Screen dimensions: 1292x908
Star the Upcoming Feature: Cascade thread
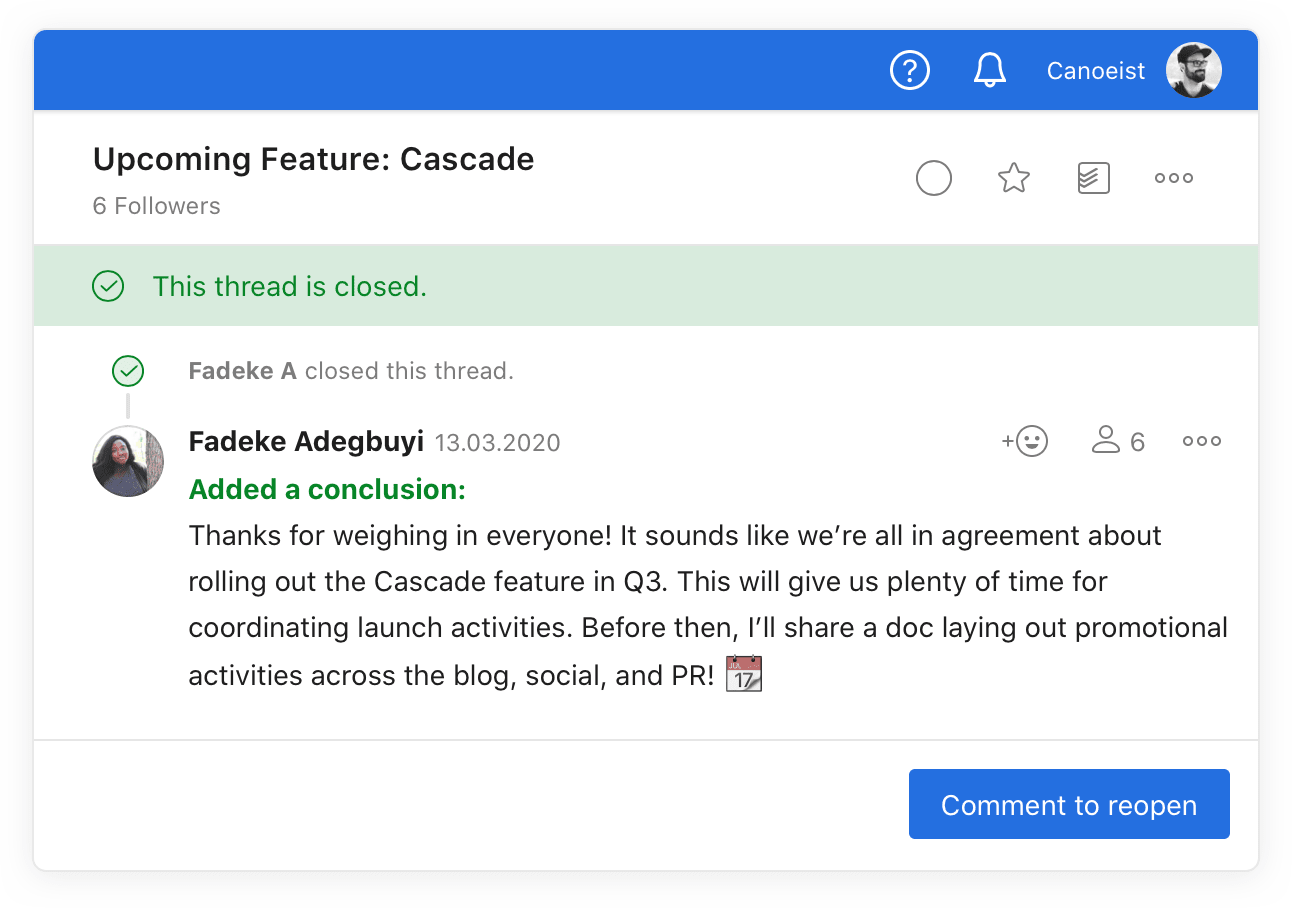[1013, 177]
